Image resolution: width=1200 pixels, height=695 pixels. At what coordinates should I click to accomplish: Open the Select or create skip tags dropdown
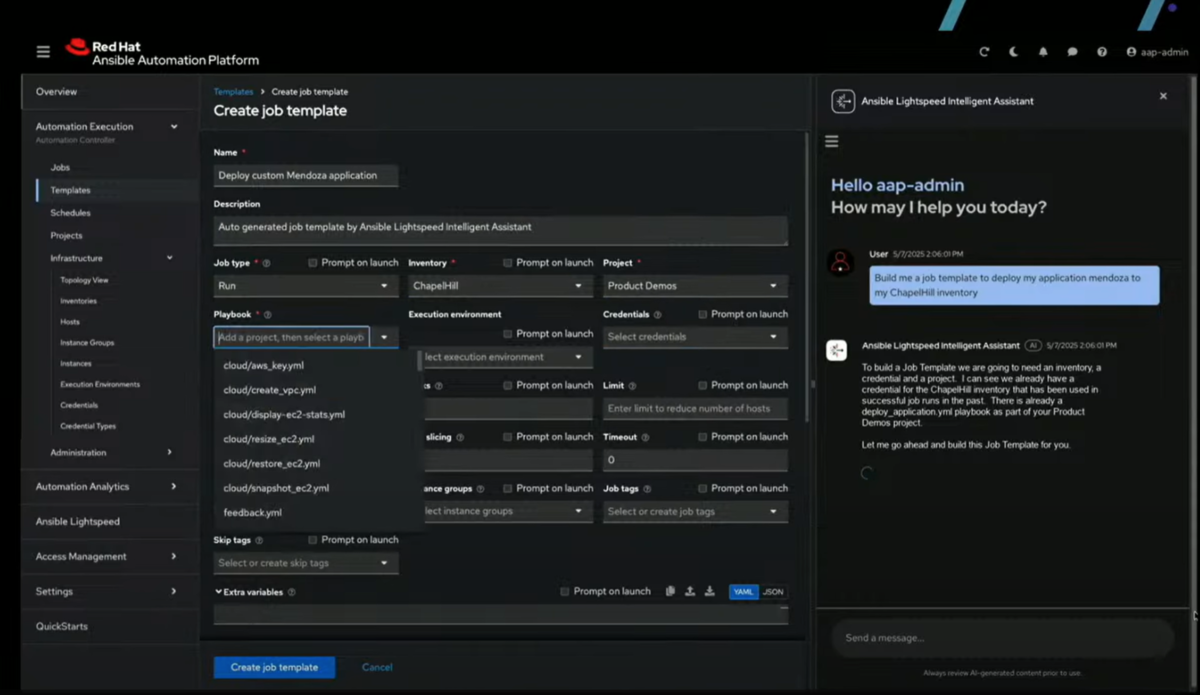coord(306,563)
